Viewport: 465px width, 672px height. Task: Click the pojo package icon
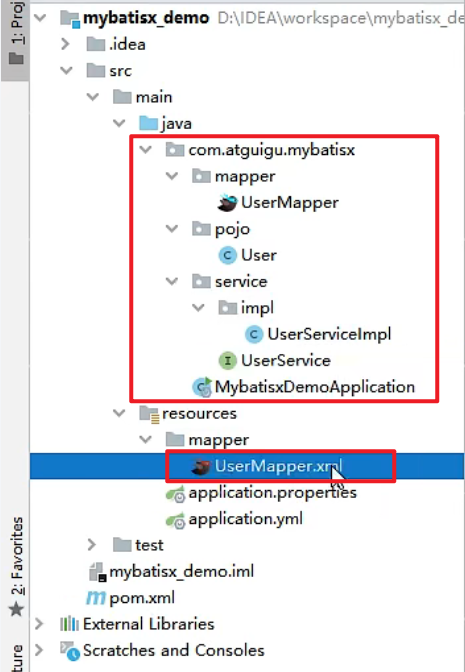point(201,229)
